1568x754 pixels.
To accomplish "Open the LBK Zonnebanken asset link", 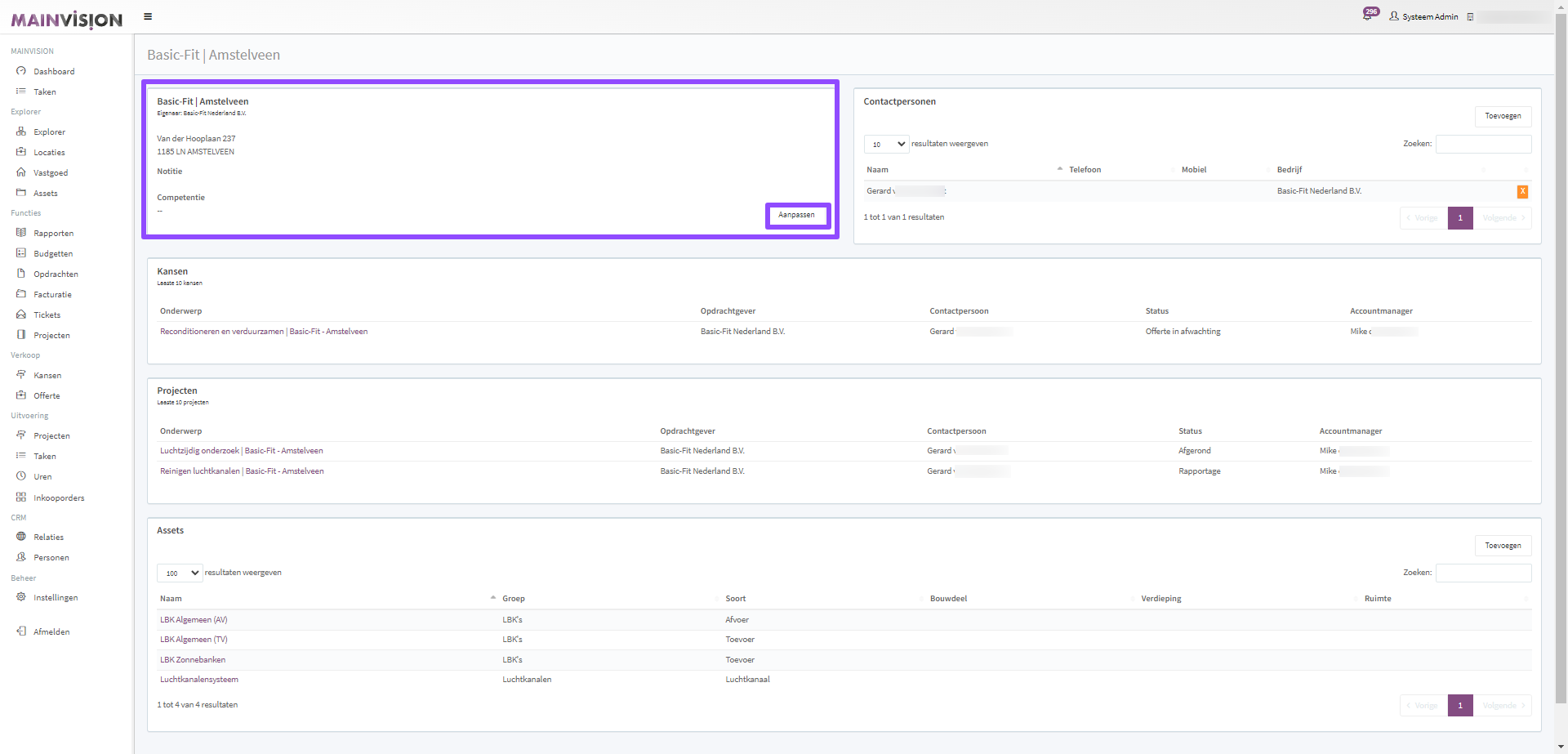I will (x=193, y=660).
